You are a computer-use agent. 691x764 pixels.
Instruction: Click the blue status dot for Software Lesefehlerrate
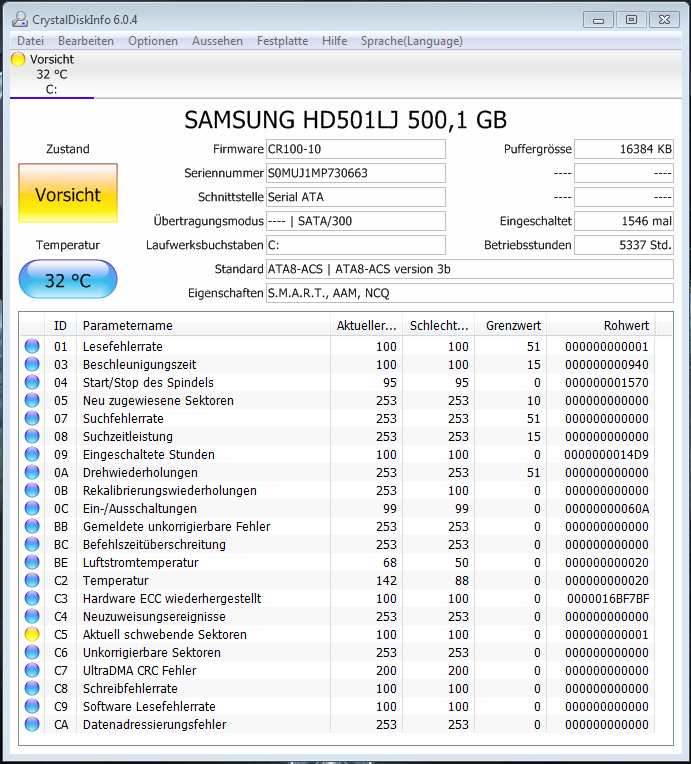(32, 707)
